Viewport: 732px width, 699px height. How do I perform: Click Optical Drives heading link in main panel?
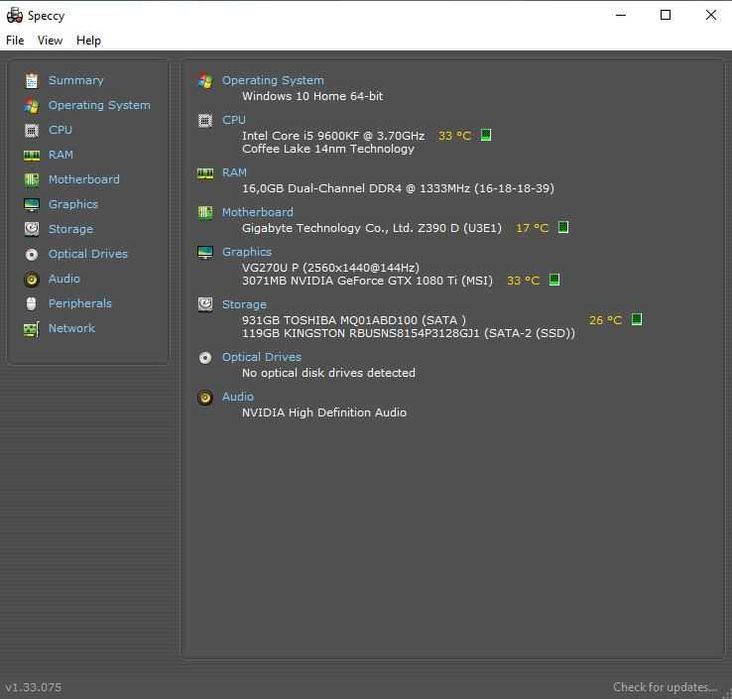click(x=262, y=357)
